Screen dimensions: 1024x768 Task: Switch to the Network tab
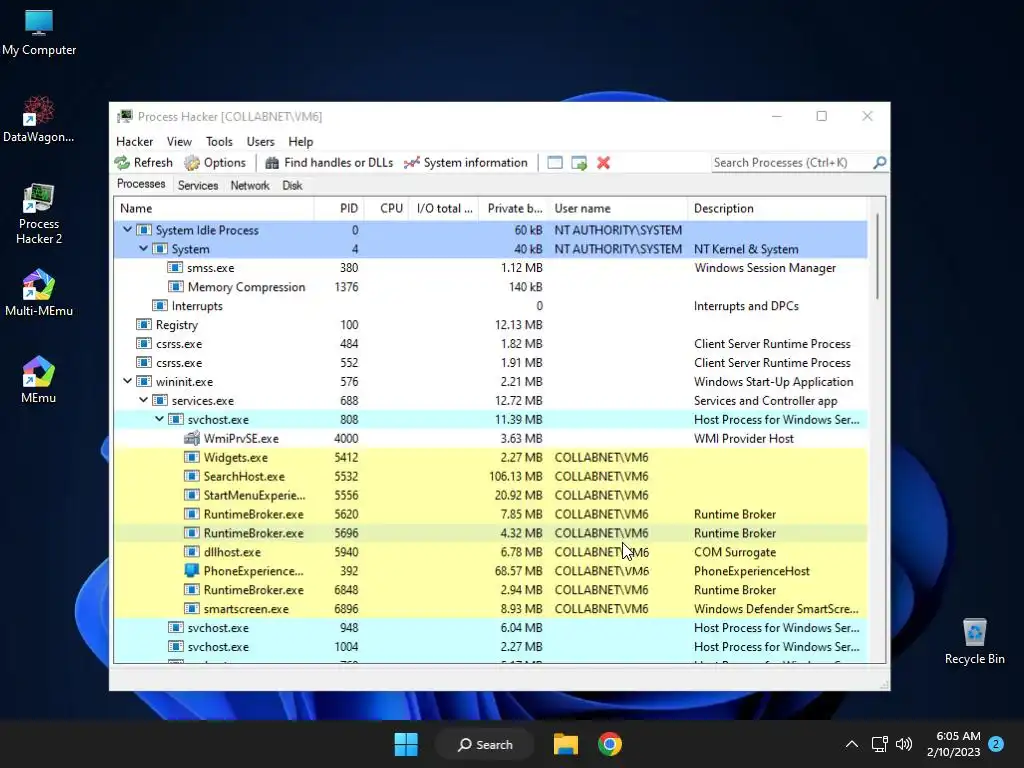249,185
